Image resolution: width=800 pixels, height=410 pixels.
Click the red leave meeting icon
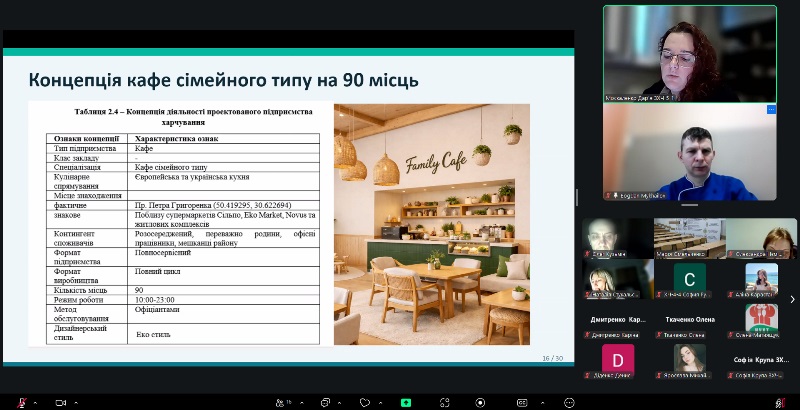[780, 403]
